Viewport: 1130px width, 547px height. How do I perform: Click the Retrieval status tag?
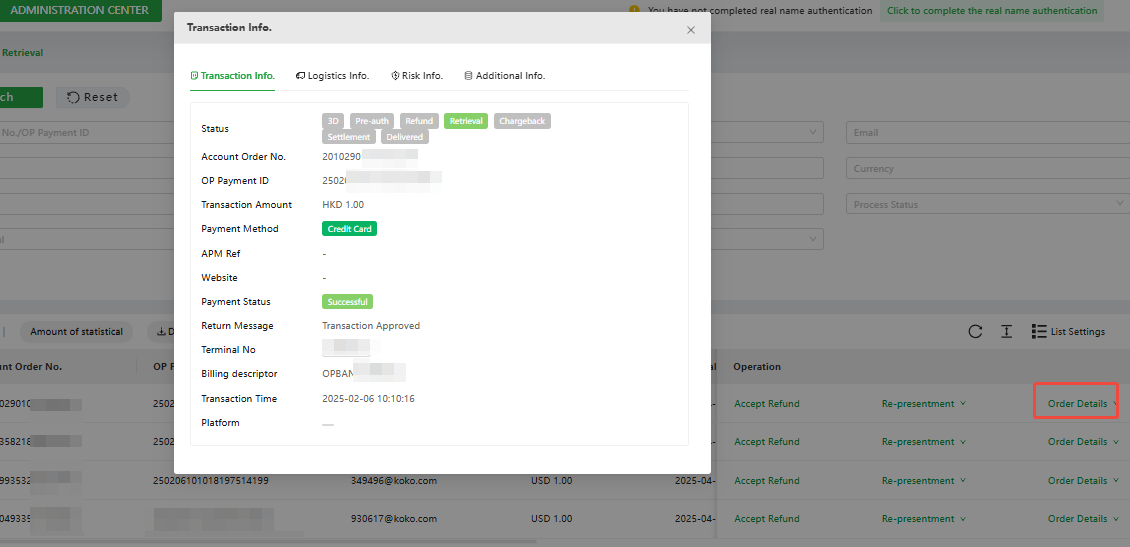pyautogui.click(x=466, y=121)
